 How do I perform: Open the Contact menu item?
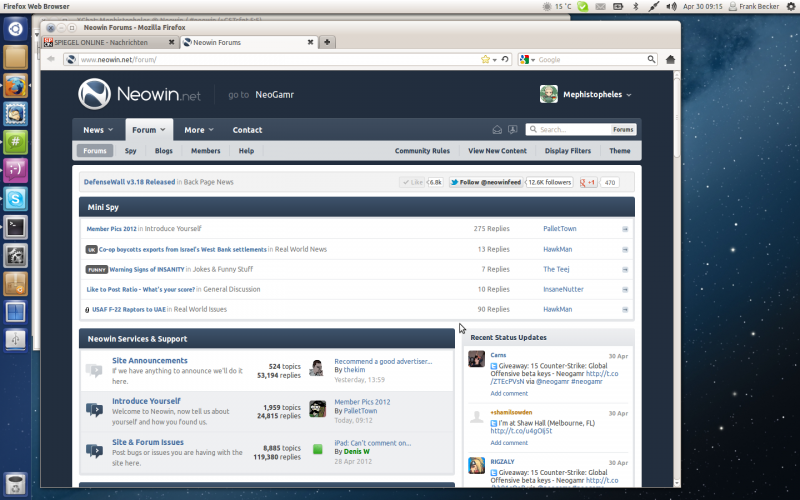click(247, 130)
